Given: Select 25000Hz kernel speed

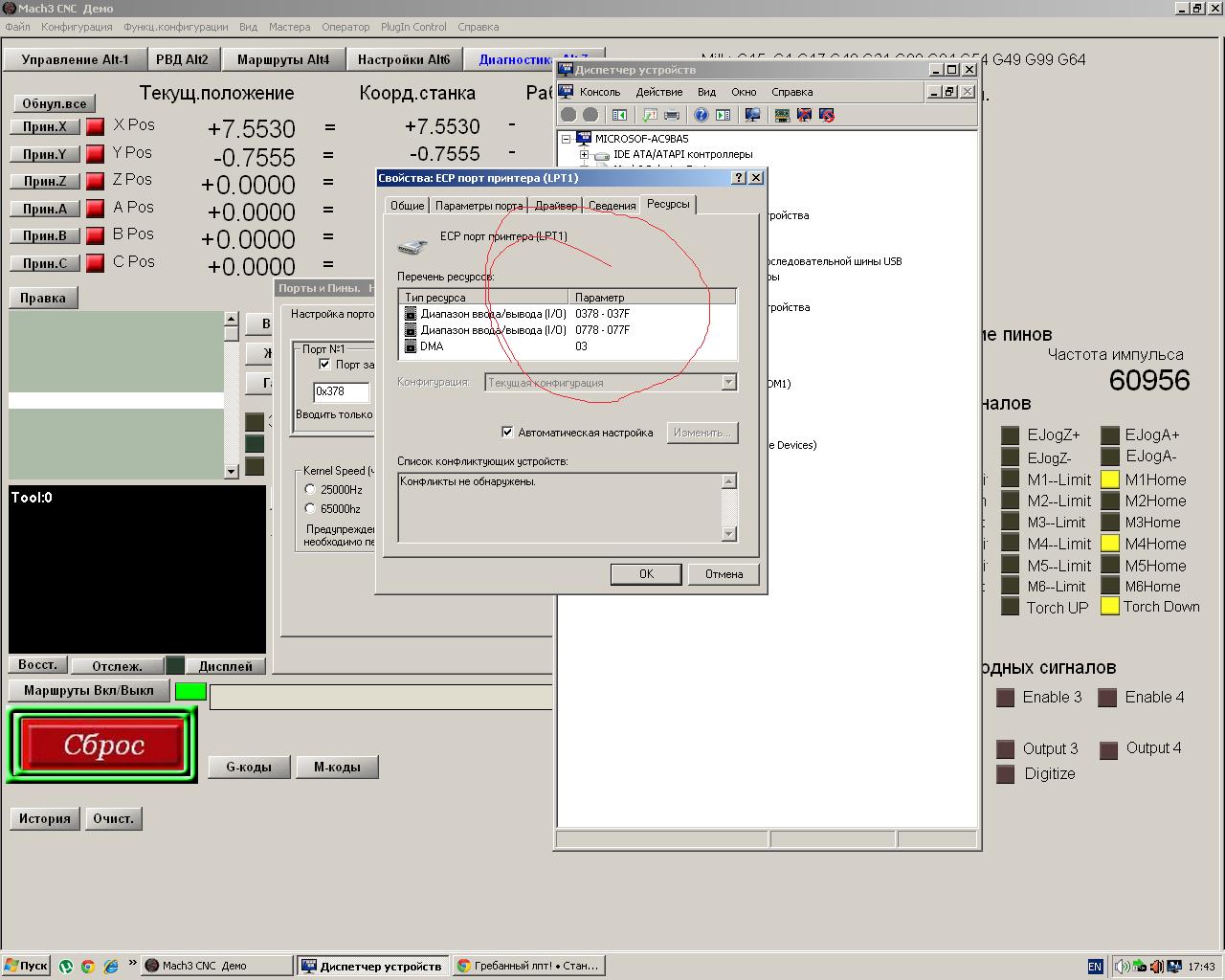Looking at the screenshot, I should tap(310, 489).
